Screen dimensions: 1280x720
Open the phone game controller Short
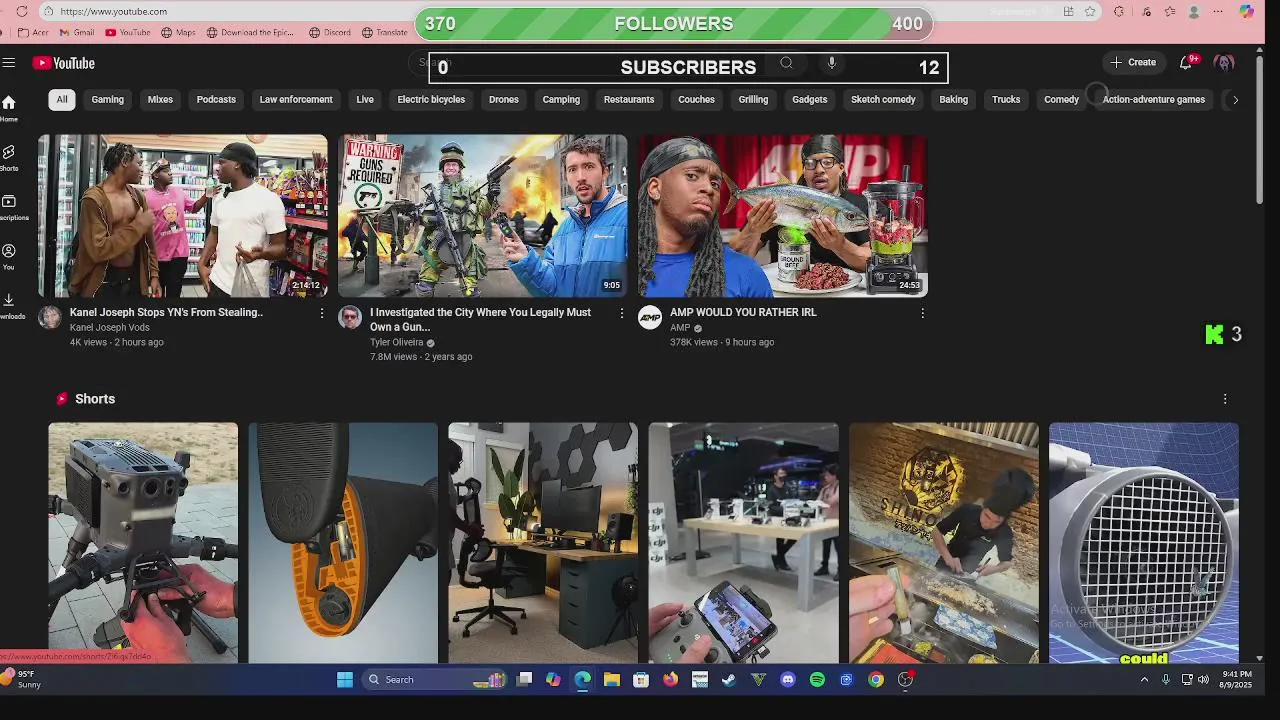(x=743, y=542)
